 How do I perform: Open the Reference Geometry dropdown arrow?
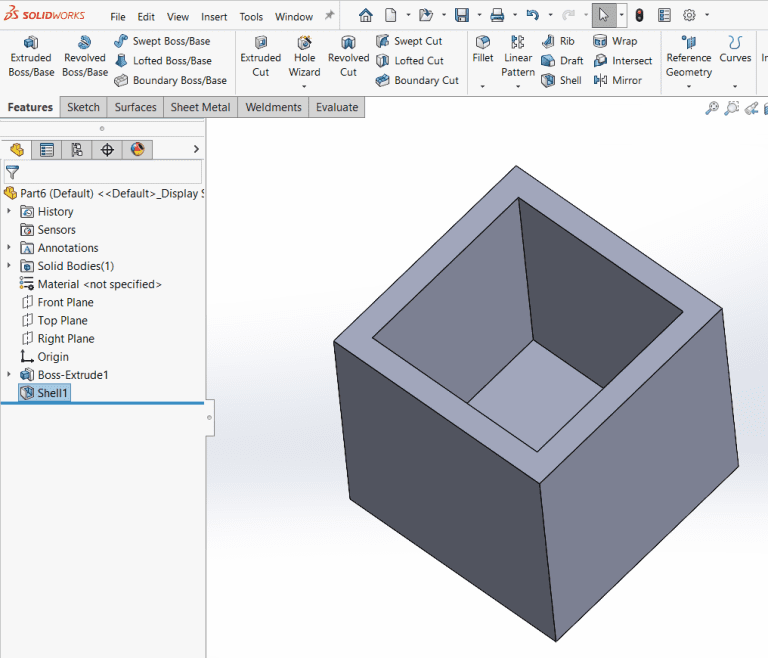(x=689, y=86)
